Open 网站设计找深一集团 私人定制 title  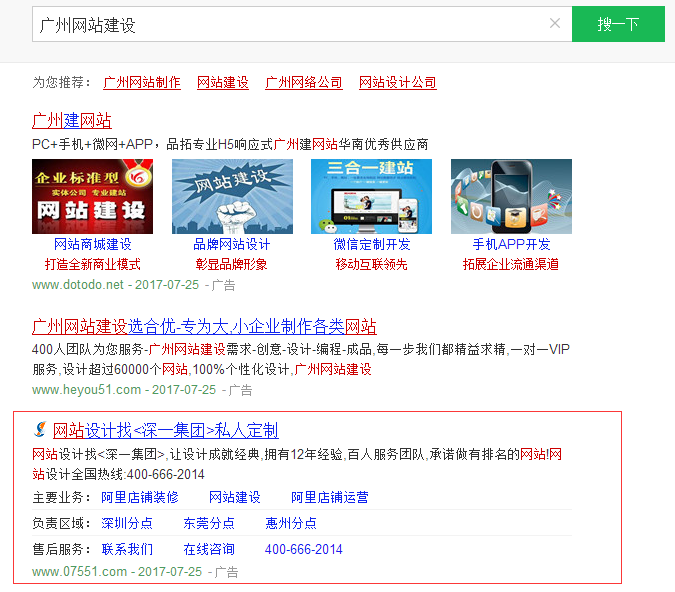click(x=165, y=431)
